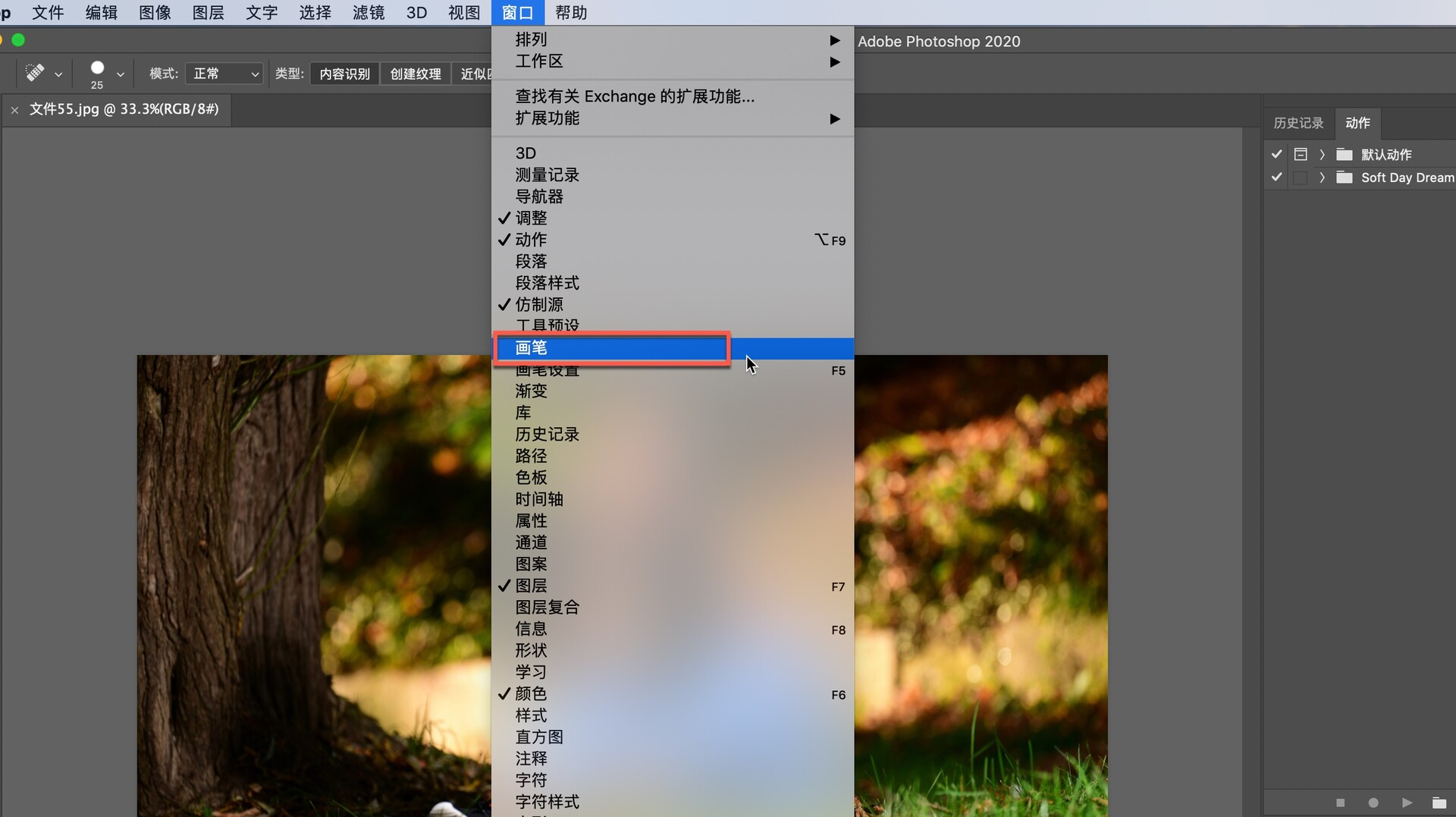Toggle the checked 调整 panel
This screenshot has height=817, width=1456.
(x=673, y=218)
